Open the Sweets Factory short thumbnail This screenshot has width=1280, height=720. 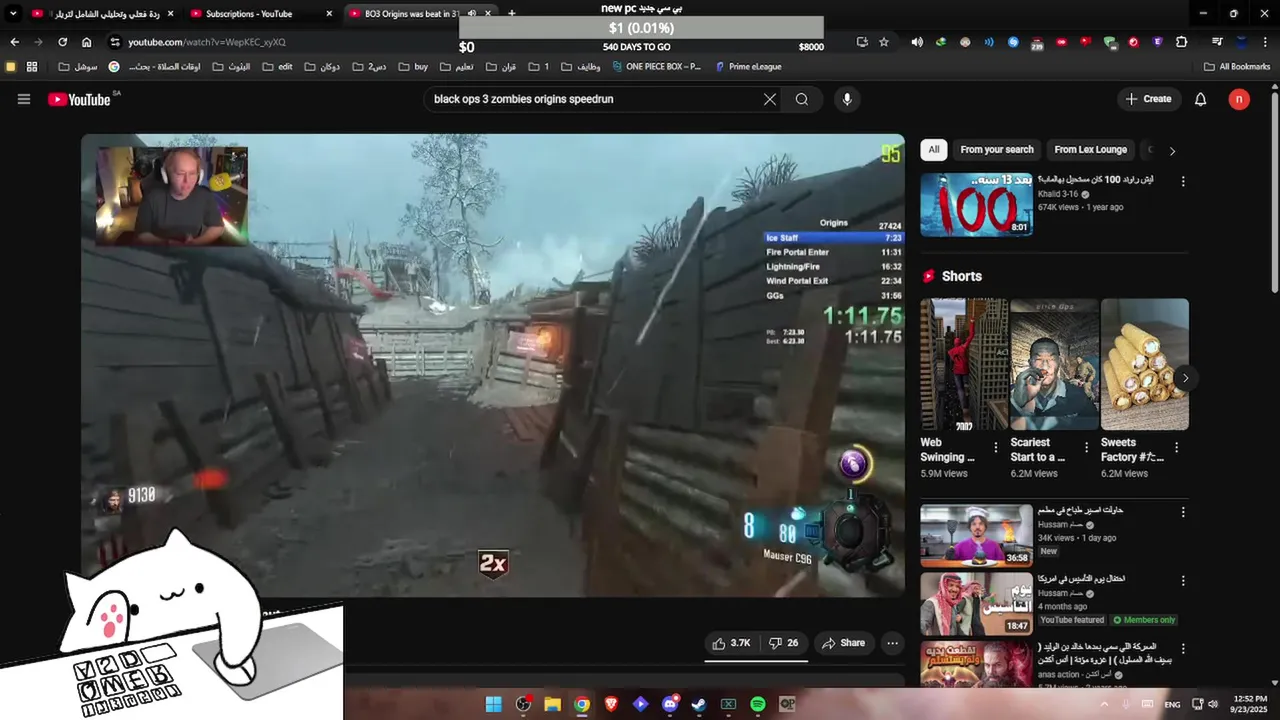(x=1145, y=364)
